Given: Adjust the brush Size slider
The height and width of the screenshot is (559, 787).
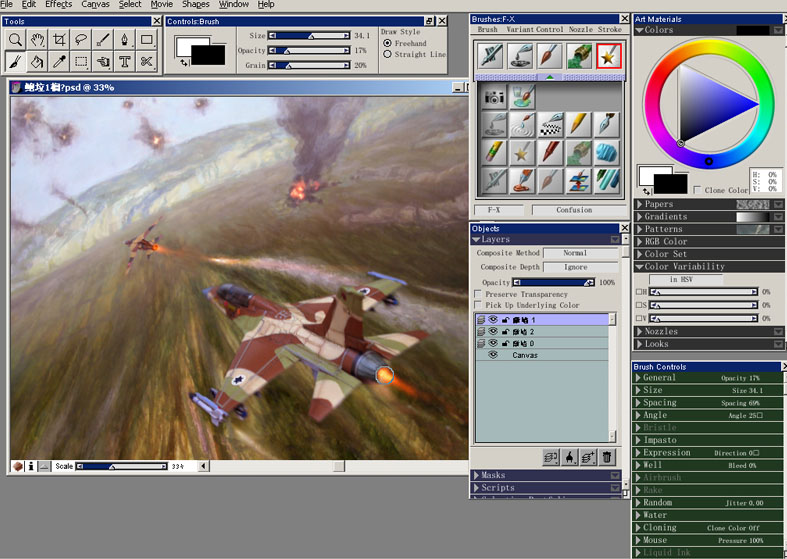Looking at the screenshot, I should (309, 36).
